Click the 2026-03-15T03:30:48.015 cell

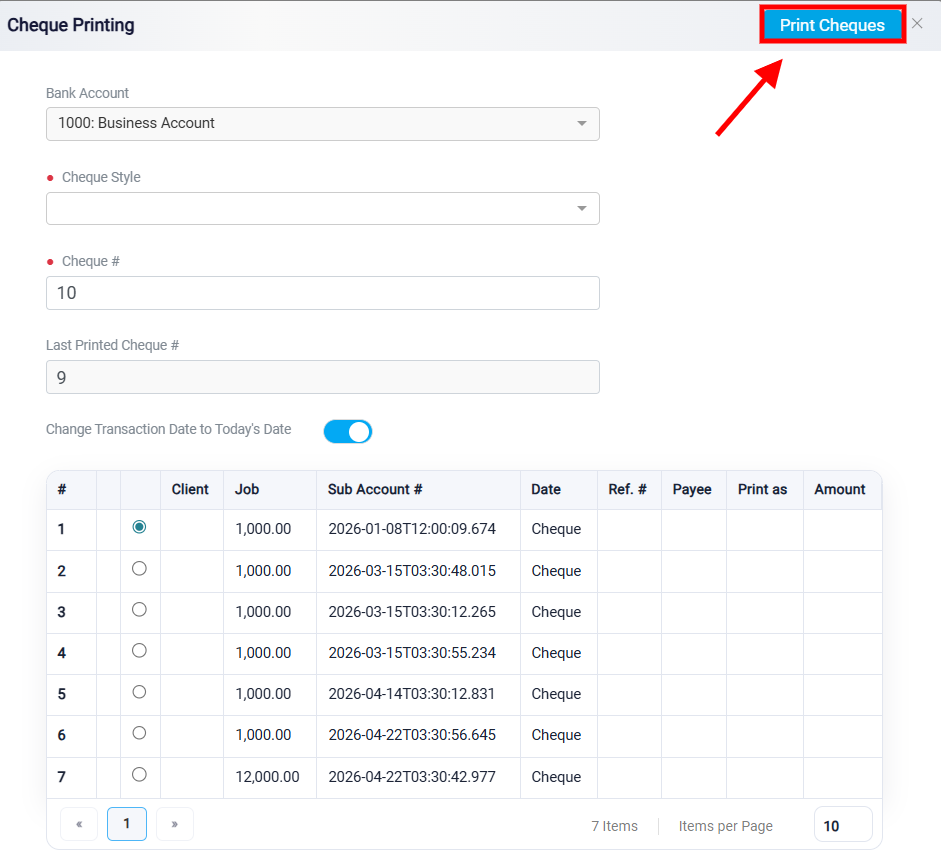[418, 571]
